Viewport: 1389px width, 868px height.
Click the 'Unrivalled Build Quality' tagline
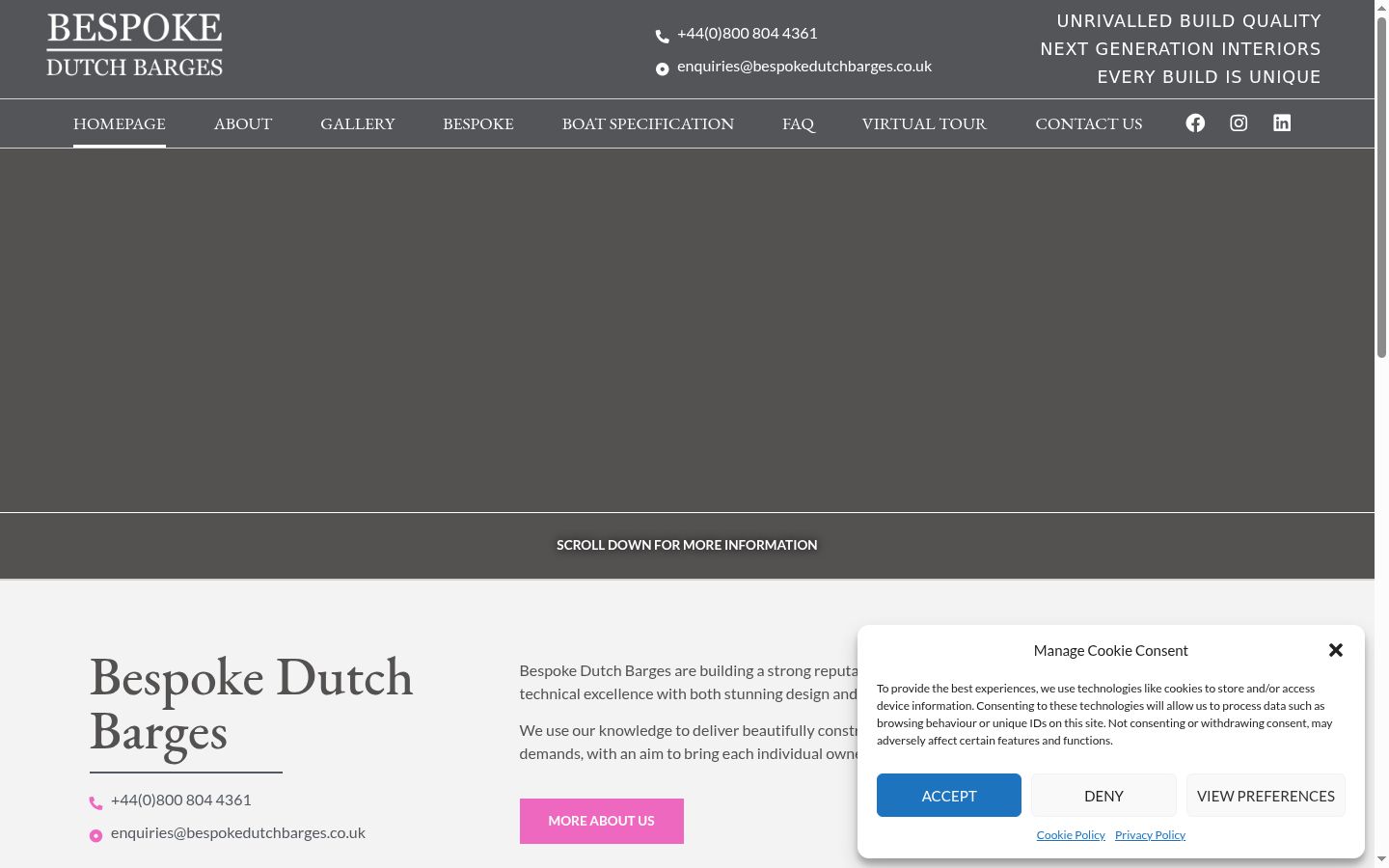pos(1188,21)
